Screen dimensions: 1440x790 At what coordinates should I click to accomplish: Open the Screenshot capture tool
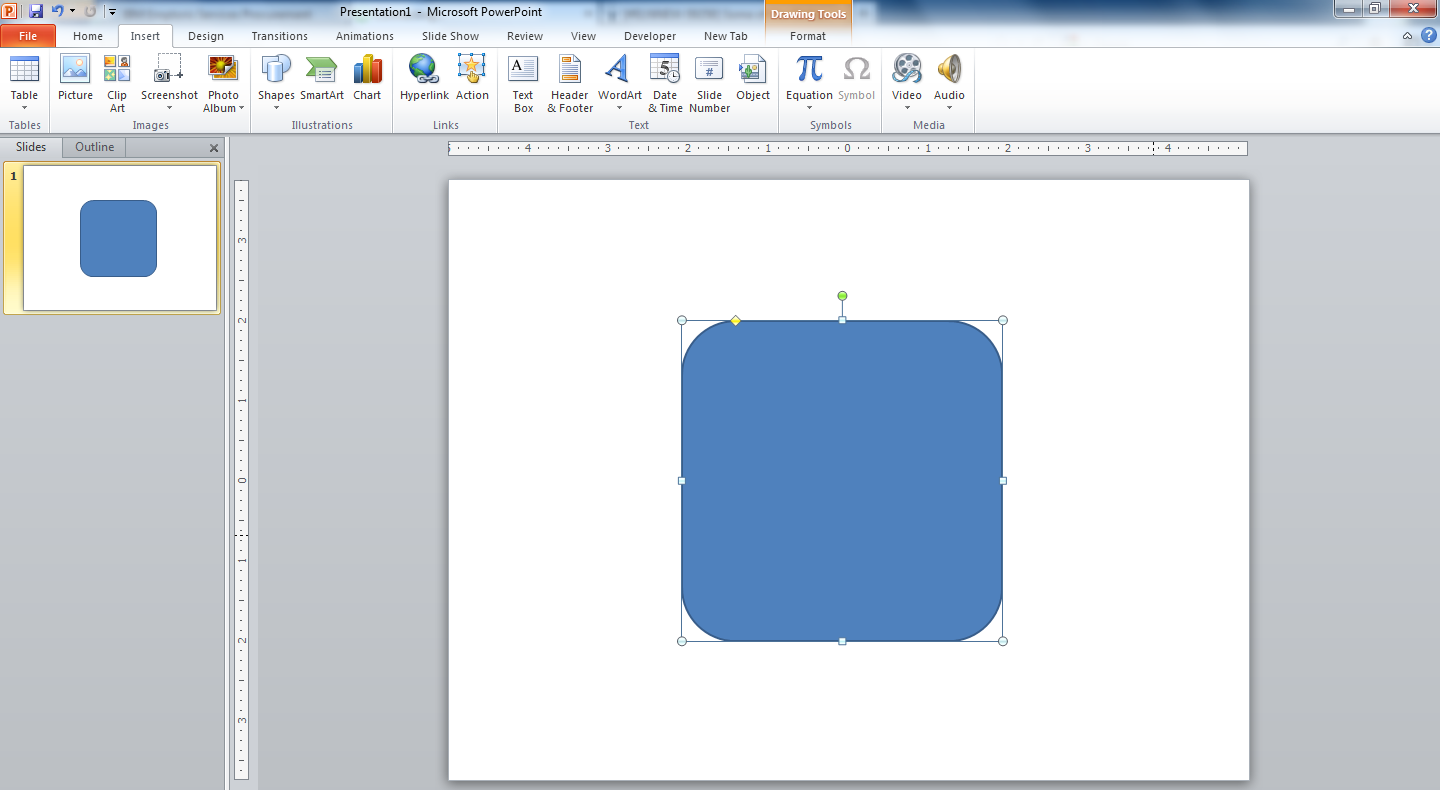click(169, 82)
